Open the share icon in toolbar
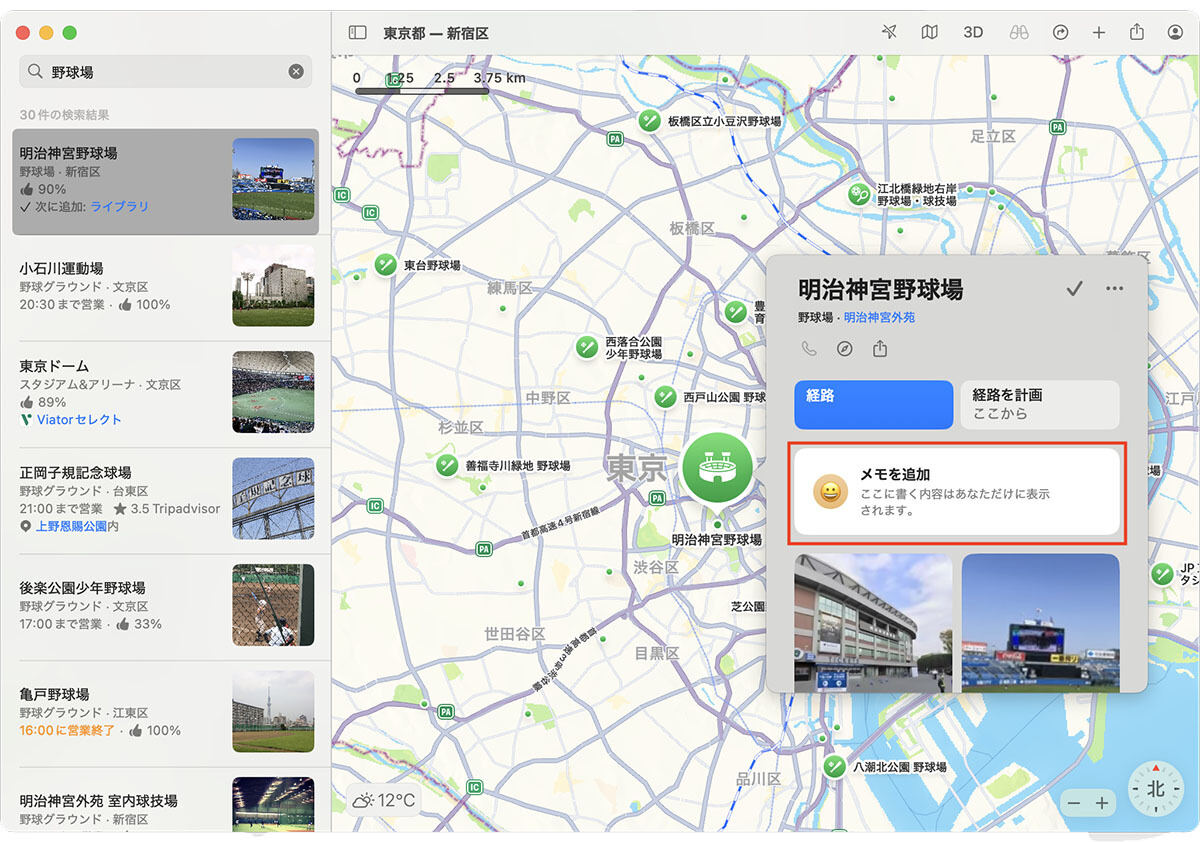The image size is (1200, 842). pos(1137,32)
